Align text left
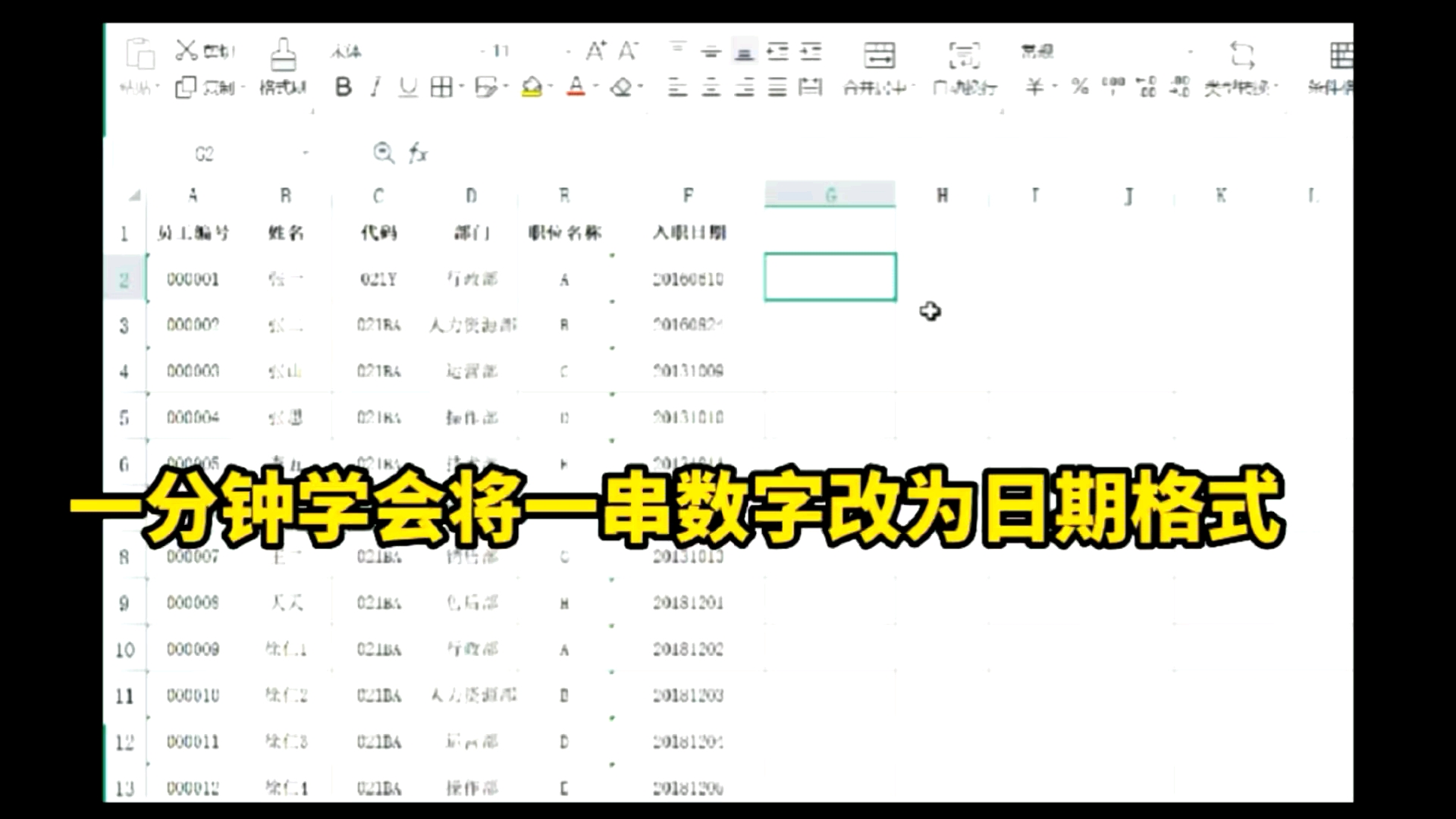The image size is (1456, 819). click(x=677, y=87)
